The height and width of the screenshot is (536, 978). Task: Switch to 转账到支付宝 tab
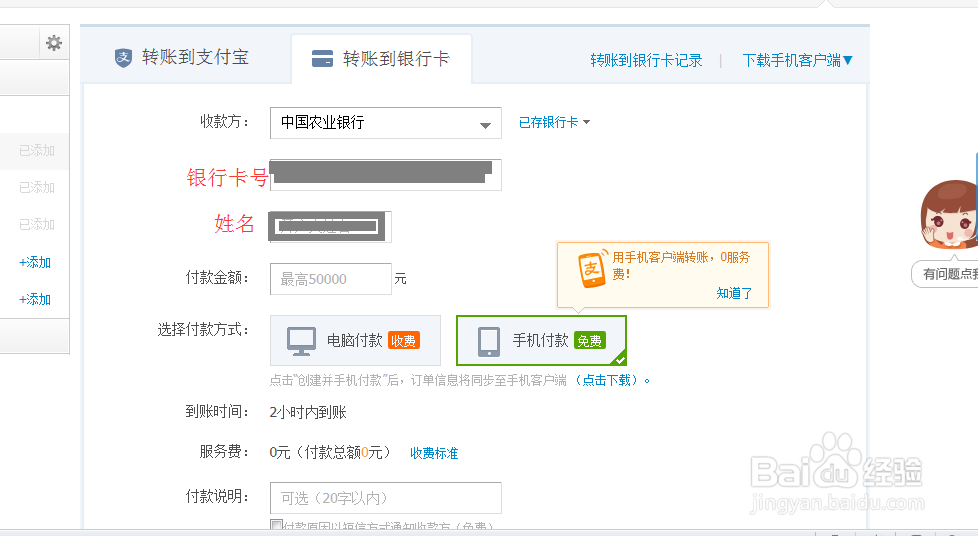182,57
